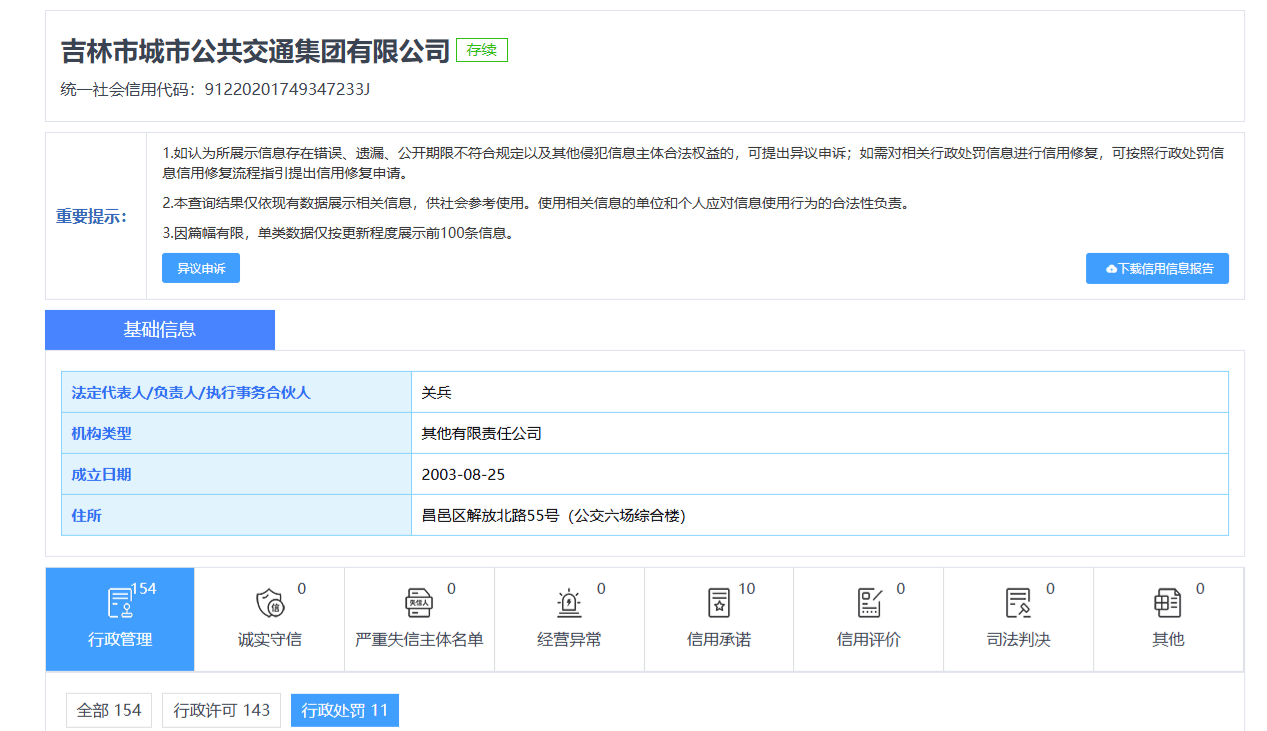Select the company name 吉林市城市公共交通集团有限公司

(x=252, y=49)
